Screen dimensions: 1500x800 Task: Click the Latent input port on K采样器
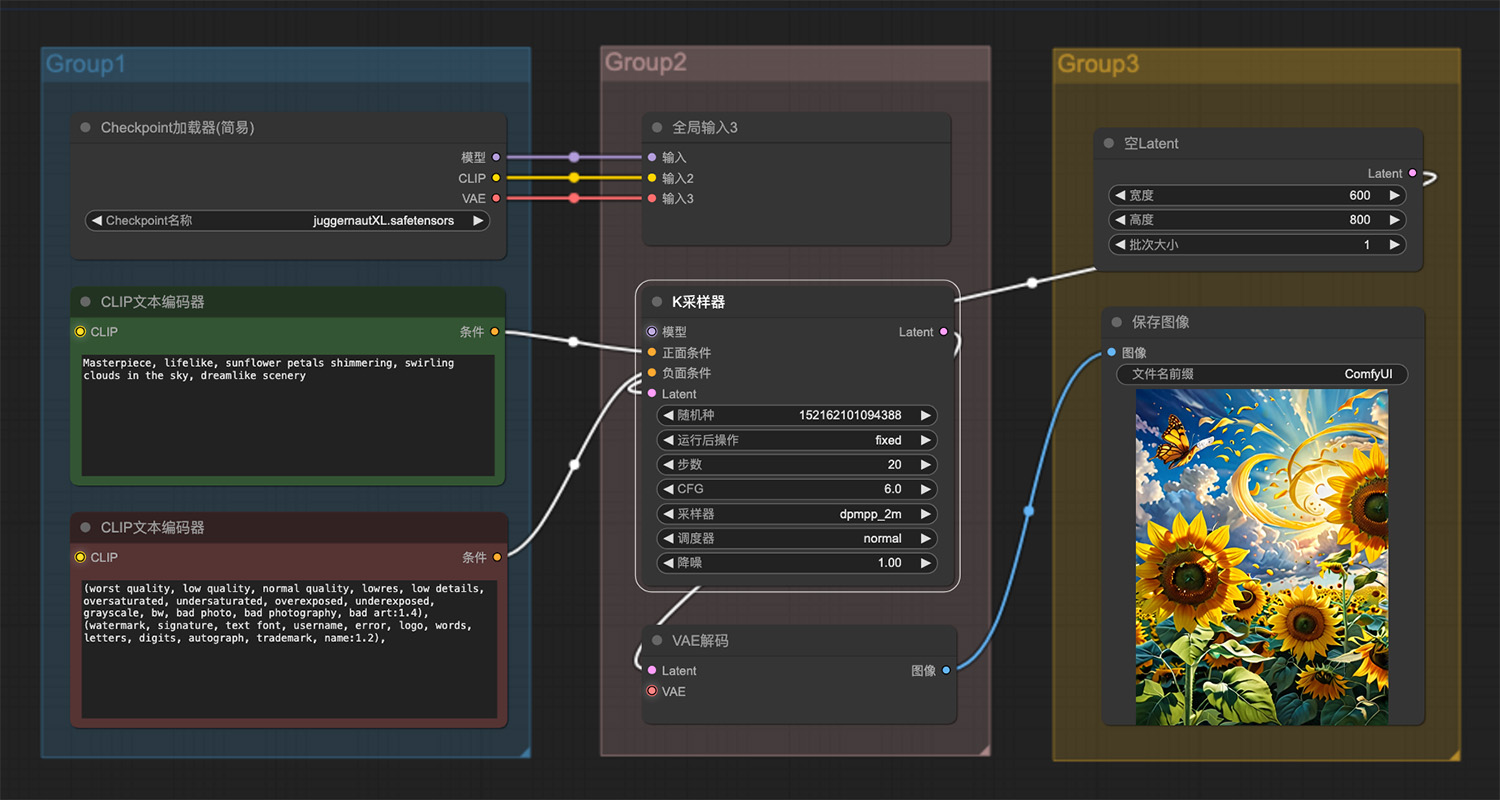(652, 394)
